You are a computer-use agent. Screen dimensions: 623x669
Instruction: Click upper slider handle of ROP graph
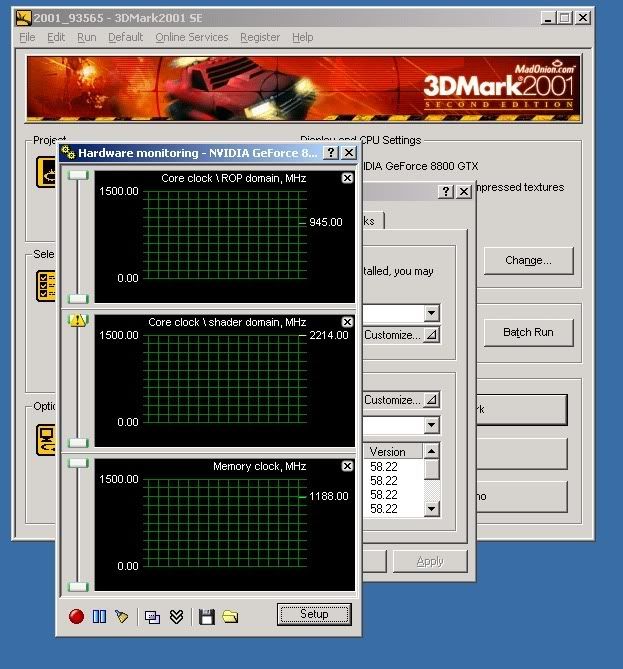click(x=78, y=175)
